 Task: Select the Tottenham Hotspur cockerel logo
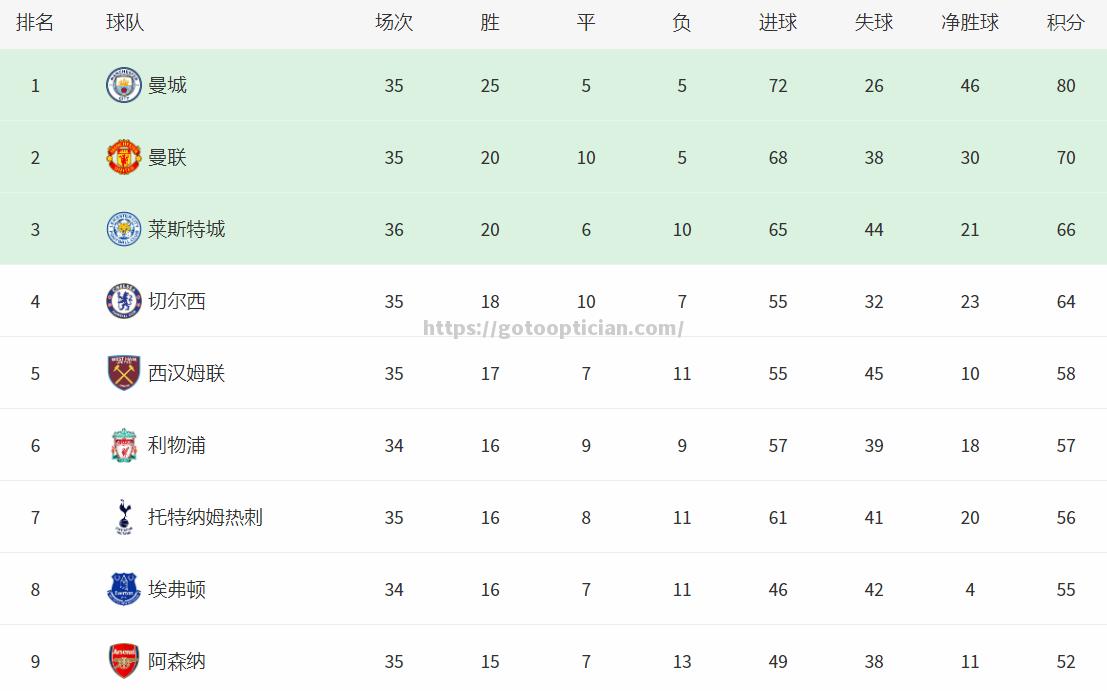pyautogui.click(x=124, y=517)
